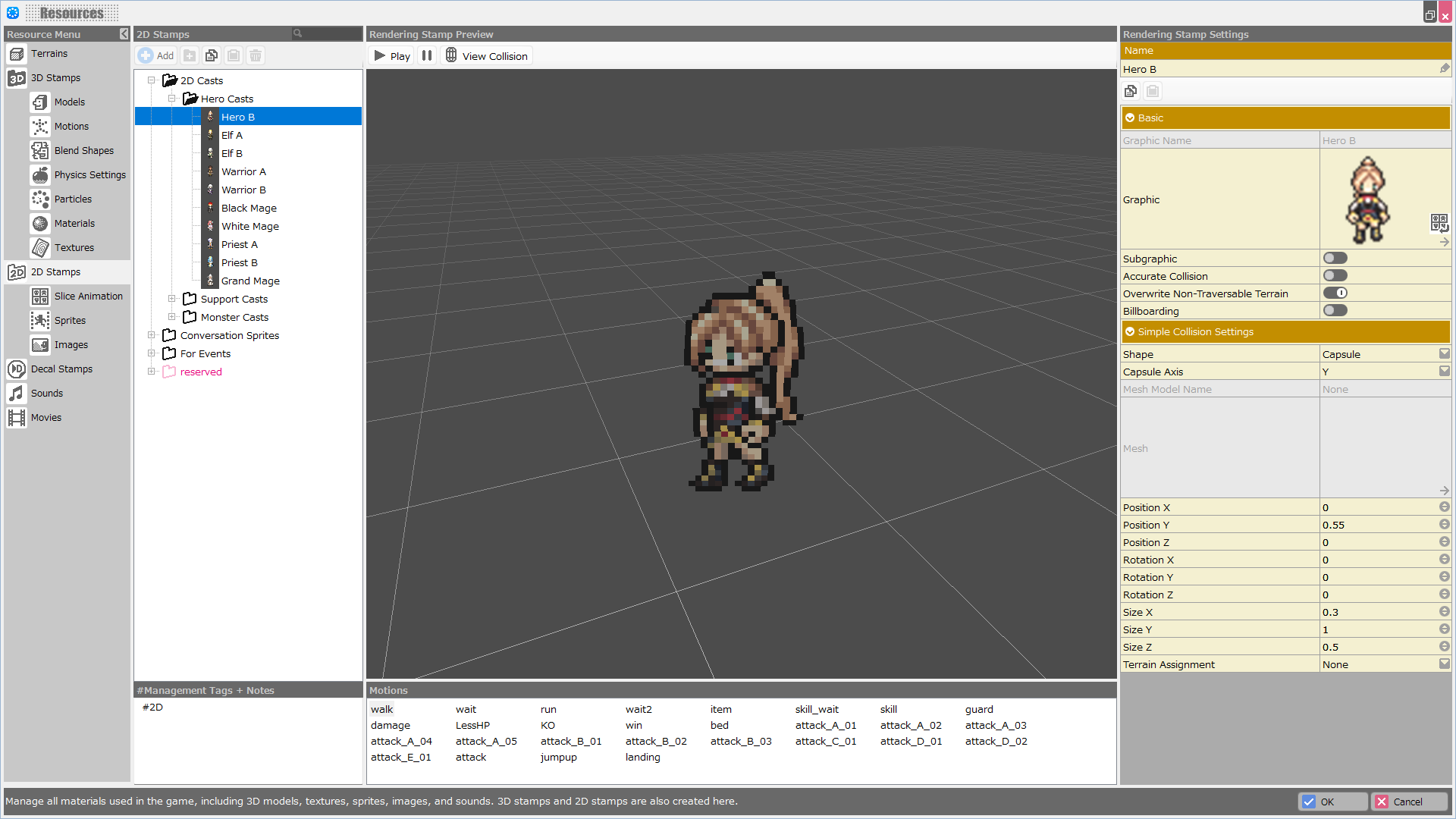Image resolution: width=1456 pixels, height=819 pixels.
Task: Click the graphic selection icon beside Hero B image
Action: [1439, 222]
